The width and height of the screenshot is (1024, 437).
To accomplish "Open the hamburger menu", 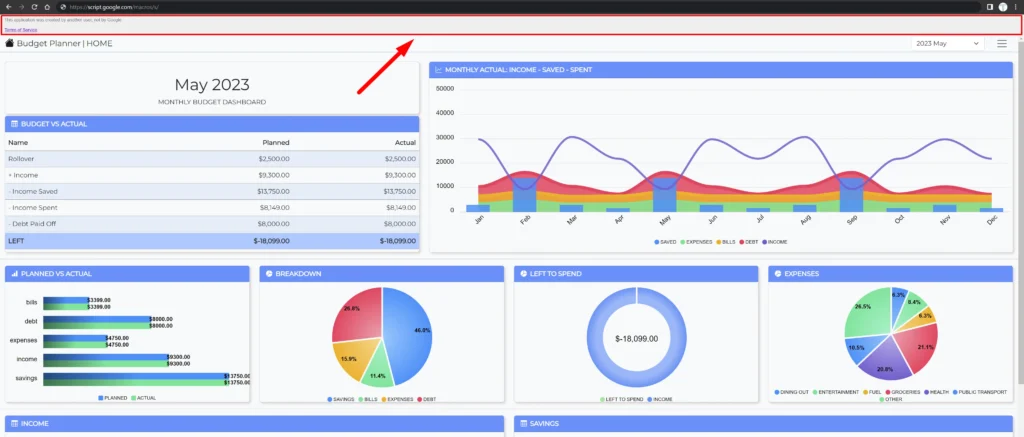I will [x=1002, y=43].
